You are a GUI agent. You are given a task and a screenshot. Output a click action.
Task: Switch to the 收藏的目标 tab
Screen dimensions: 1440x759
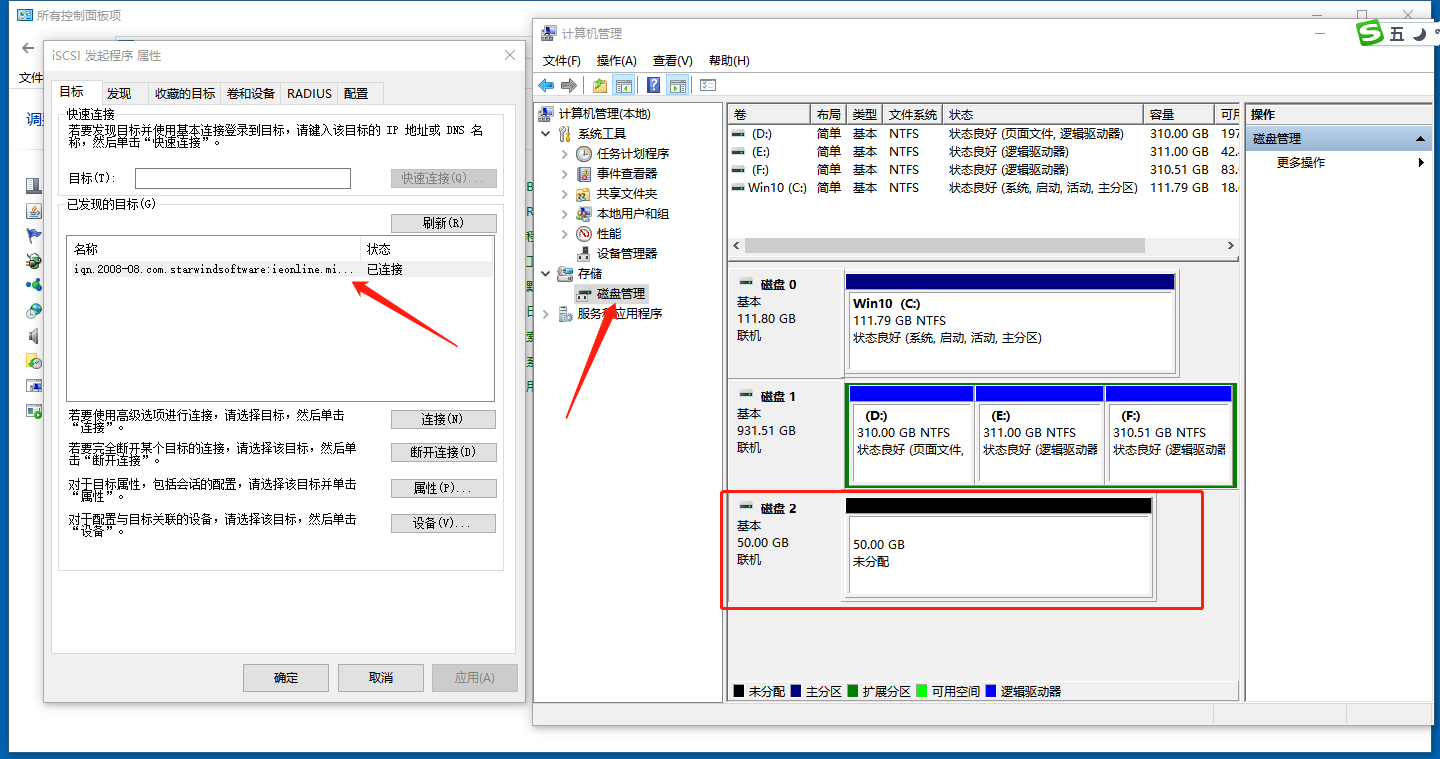tap(184, 93)
